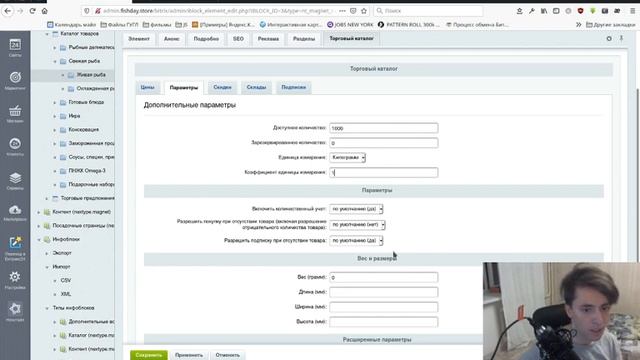The image size is (640, 360).
Task: Open the Настройки gear icon in sidebar
Action: tap(15, 280)
